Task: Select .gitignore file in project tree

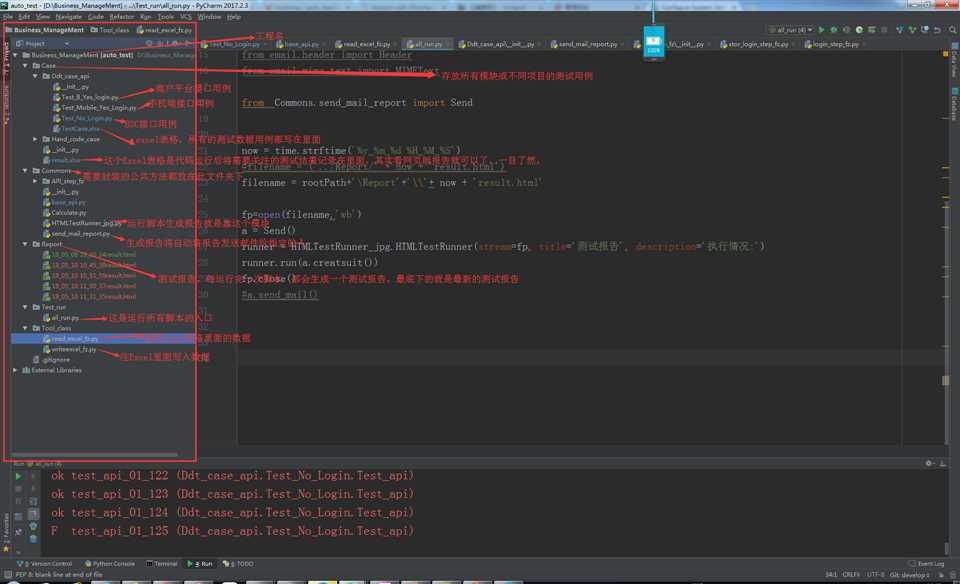Action: [51, 360]
